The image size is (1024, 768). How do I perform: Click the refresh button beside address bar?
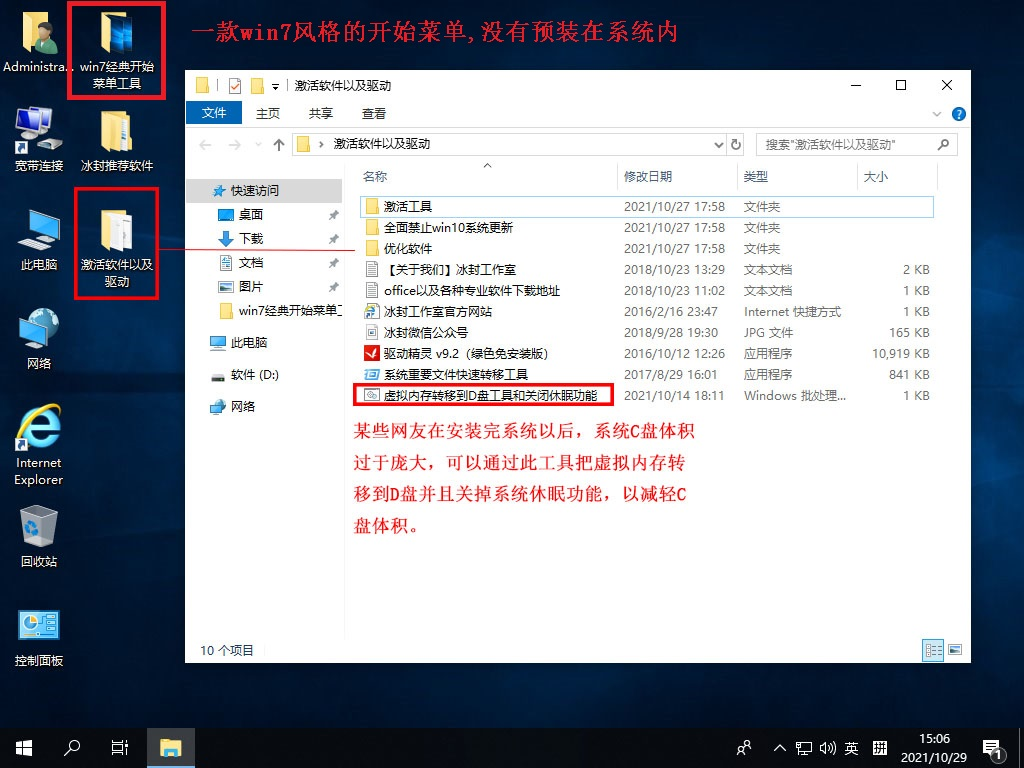tap(739, 144)
